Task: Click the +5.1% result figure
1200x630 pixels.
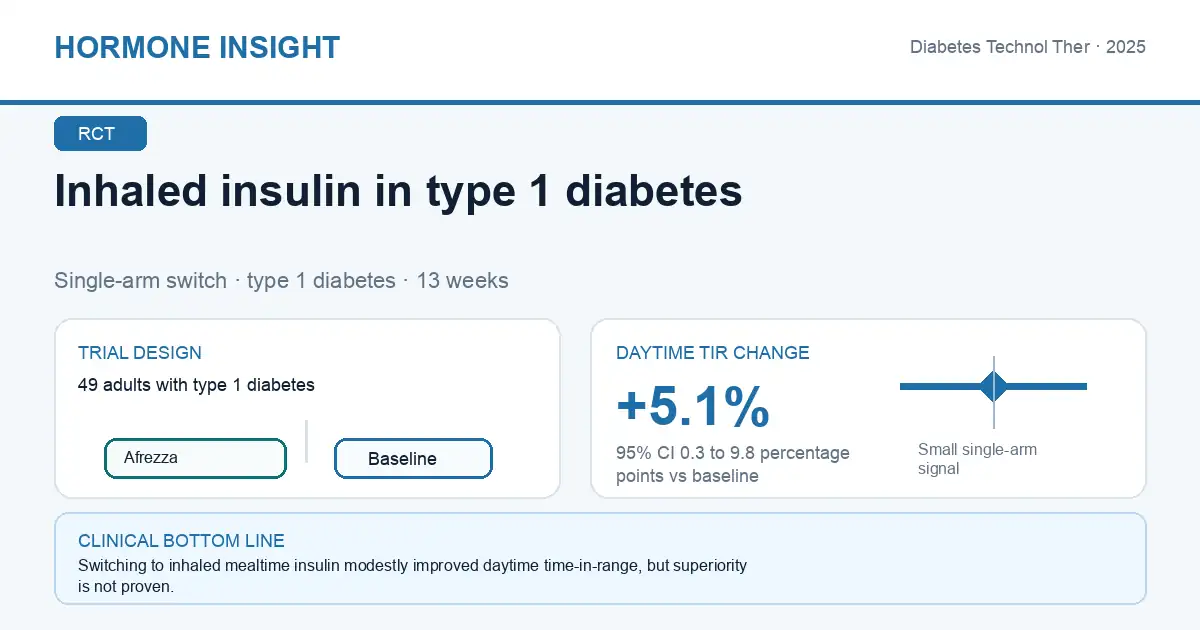Action: [693, 406]
